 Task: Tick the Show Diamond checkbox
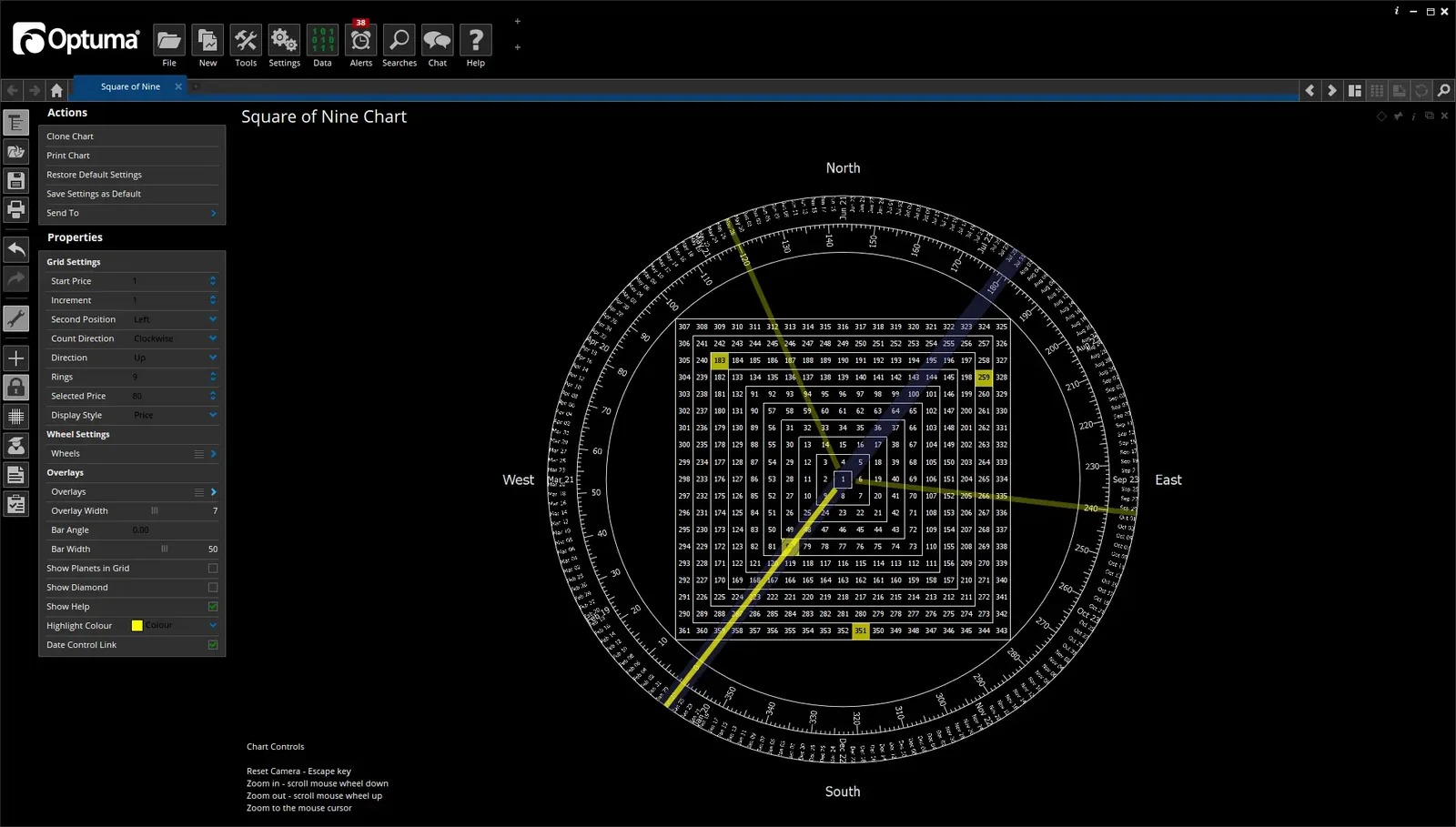[213, 588]
